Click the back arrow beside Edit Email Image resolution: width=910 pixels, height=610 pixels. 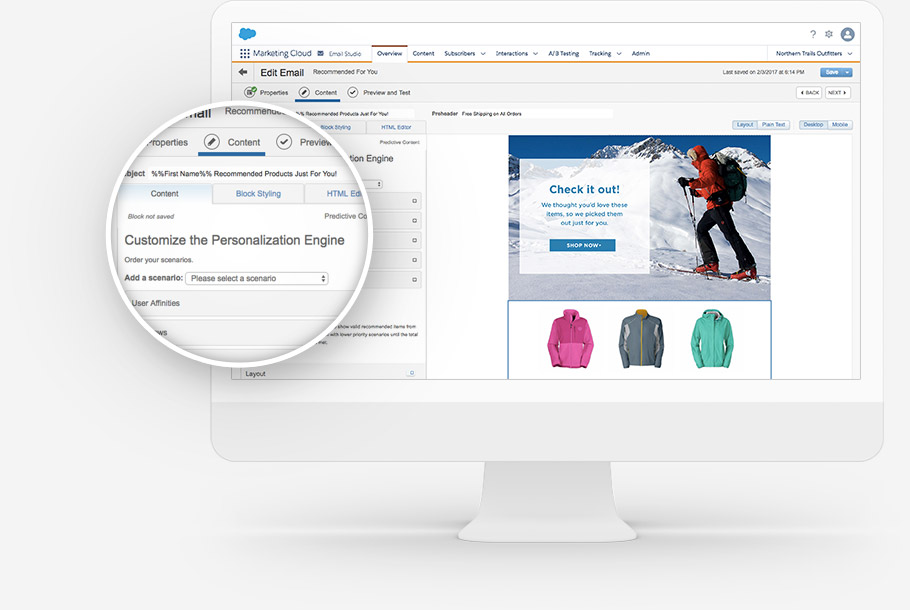click(243, 72)
